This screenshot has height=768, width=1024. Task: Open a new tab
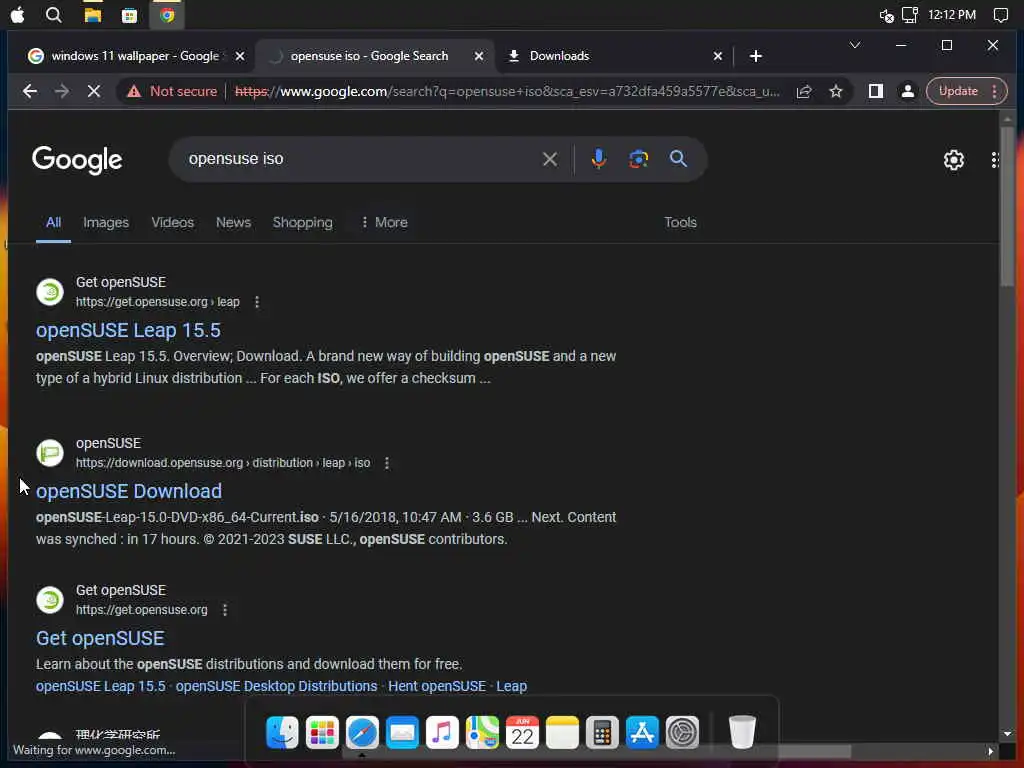point(756,56)
